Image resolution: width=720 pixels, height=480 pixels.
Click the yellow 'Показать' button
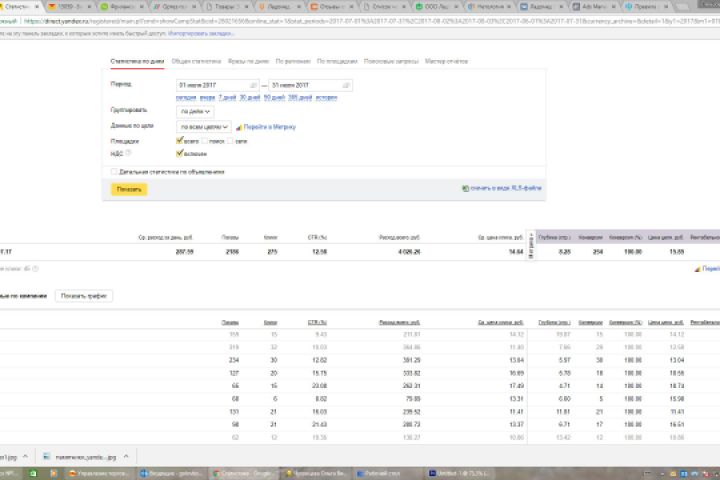point(129,189)
